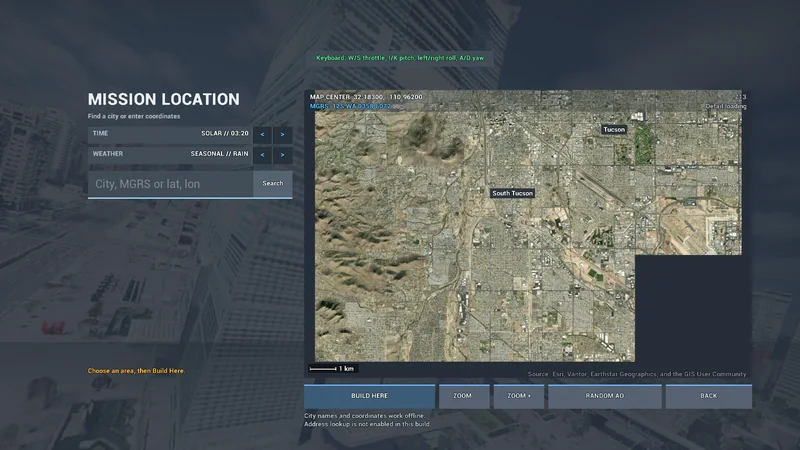Viewport: 800px width, 450px height.
Task: Click the SEASONAL // RAIN weather value
Action: pyautogui.click(x=219, y=154)
